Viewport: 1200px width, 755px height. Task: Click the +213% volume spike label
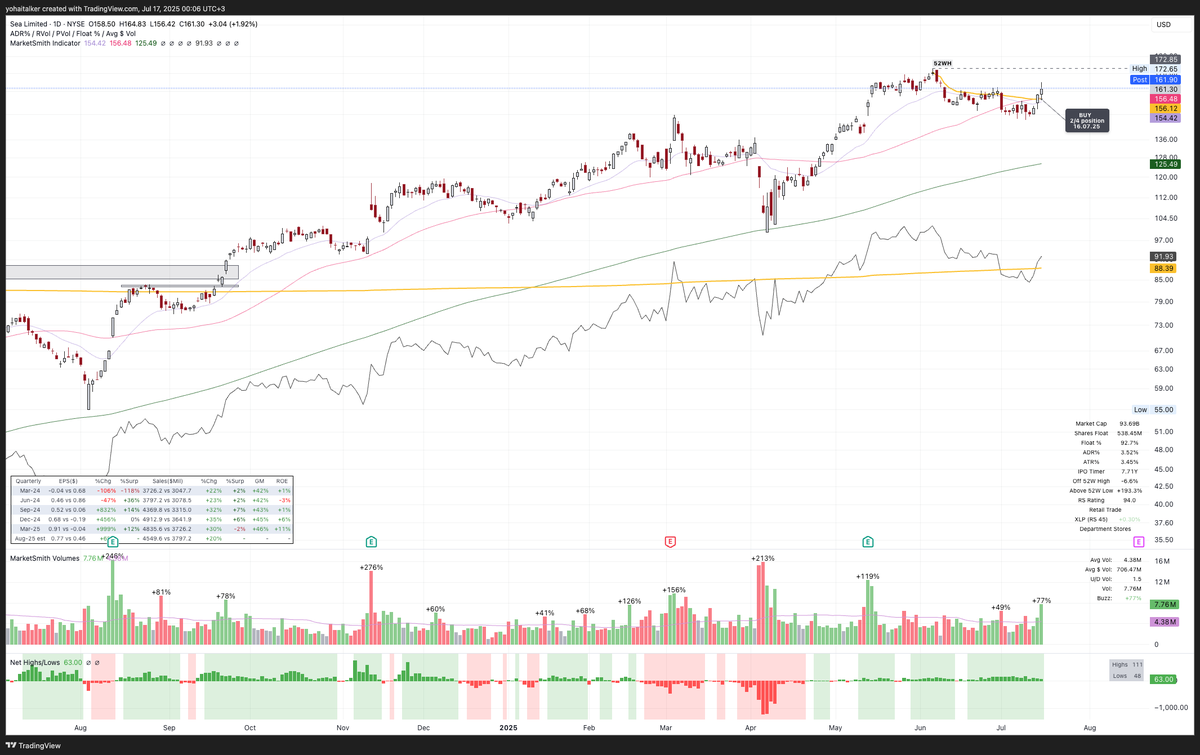coord(764,558)
